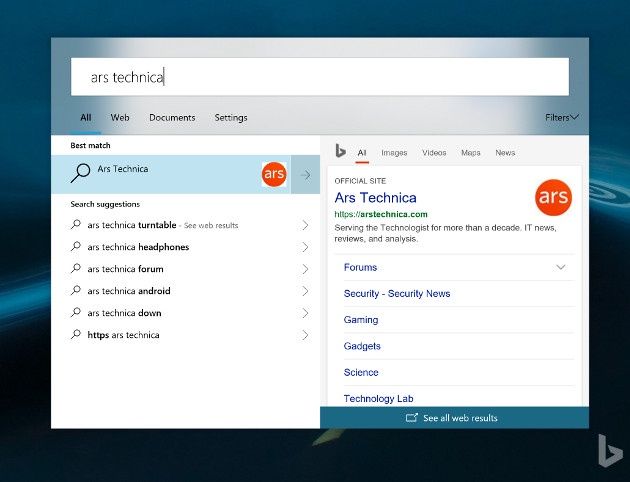Screen dimensions: 630x482
Task: Select 'ars technica android' suggestion text
Action: [129, 291]
